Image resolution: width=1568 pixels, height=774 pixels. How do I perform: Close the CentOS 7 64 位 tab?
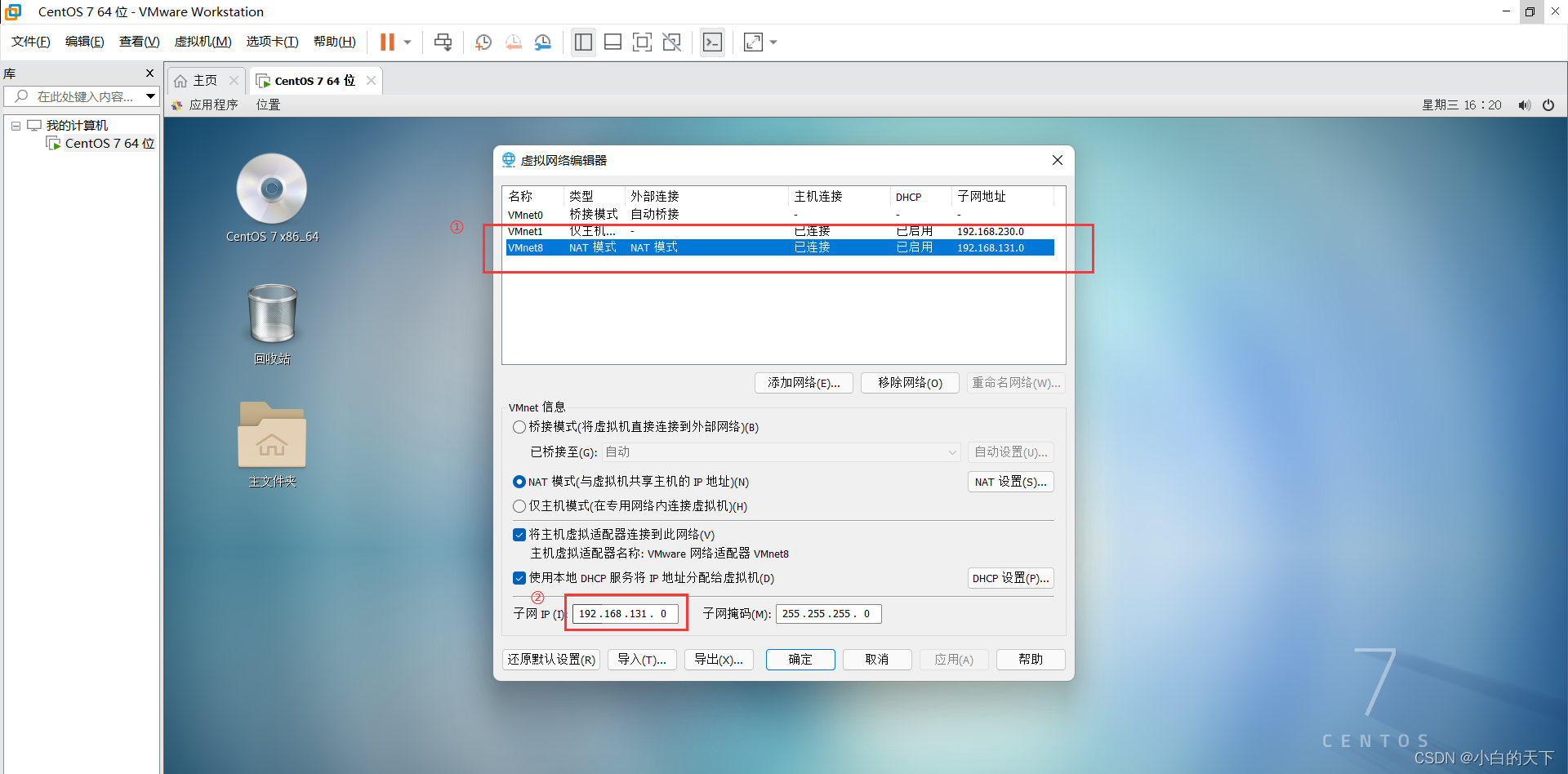(372, 80)
